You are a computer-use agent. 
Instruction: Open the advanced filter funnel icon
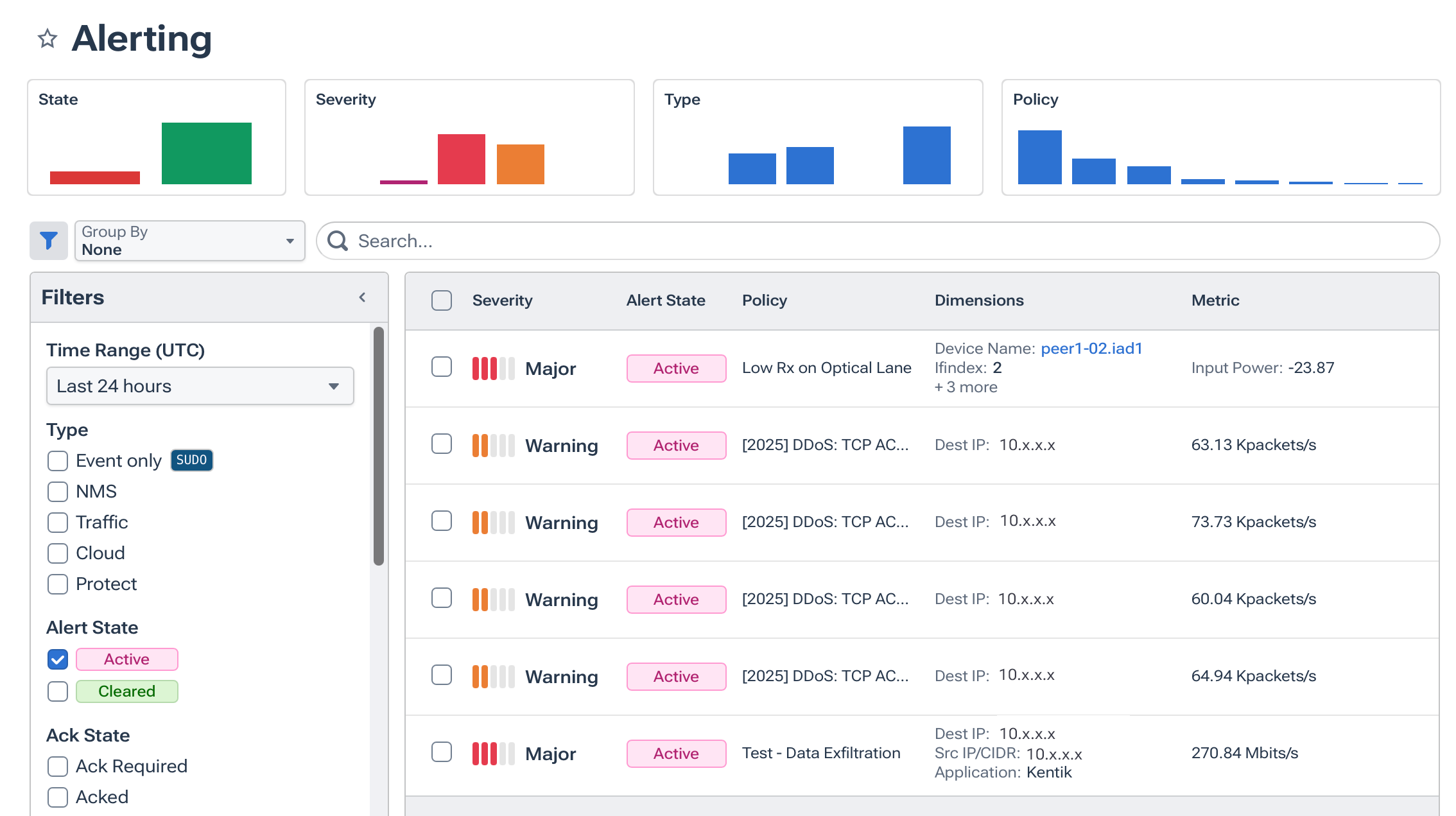pos(48,241)
